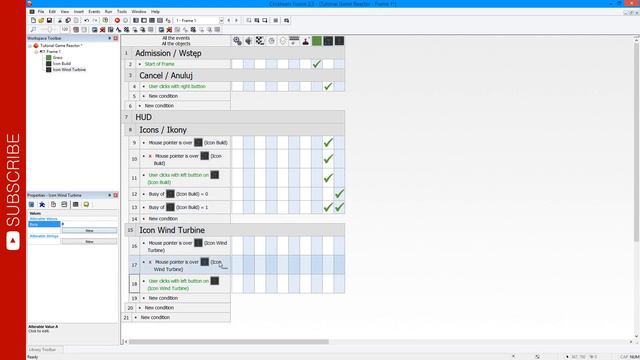Click the green Grass object column header
The height and width of the screenshot is (360, 640).
(x=317, y=41)
